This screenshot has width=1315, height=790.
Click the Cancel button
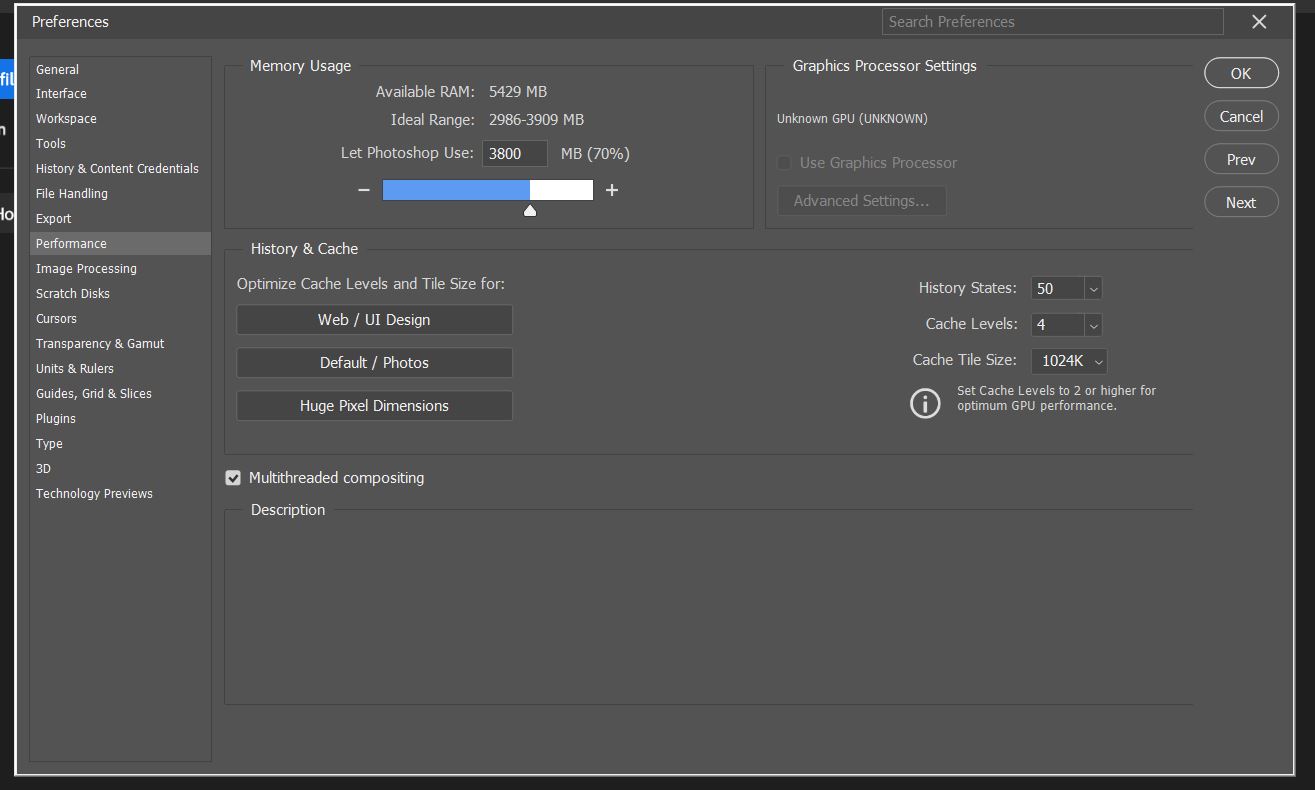coord(1241,116)
